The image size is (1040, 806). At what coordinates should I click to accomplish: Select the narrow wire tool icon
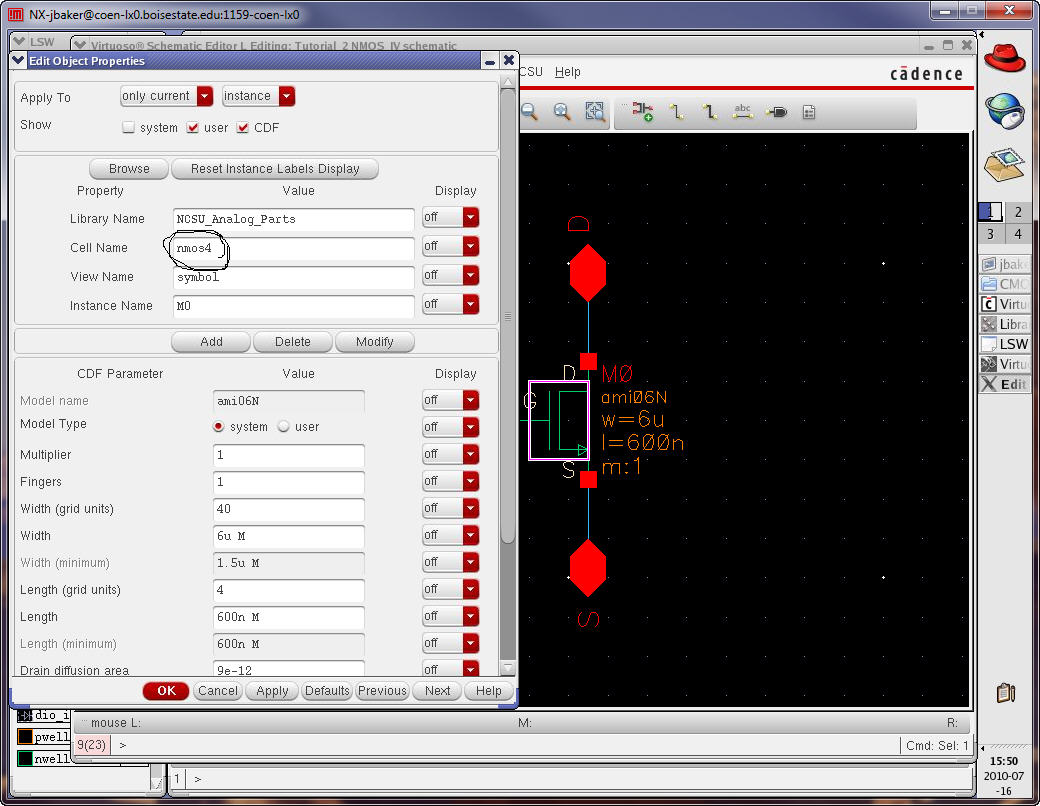point(677,112)
